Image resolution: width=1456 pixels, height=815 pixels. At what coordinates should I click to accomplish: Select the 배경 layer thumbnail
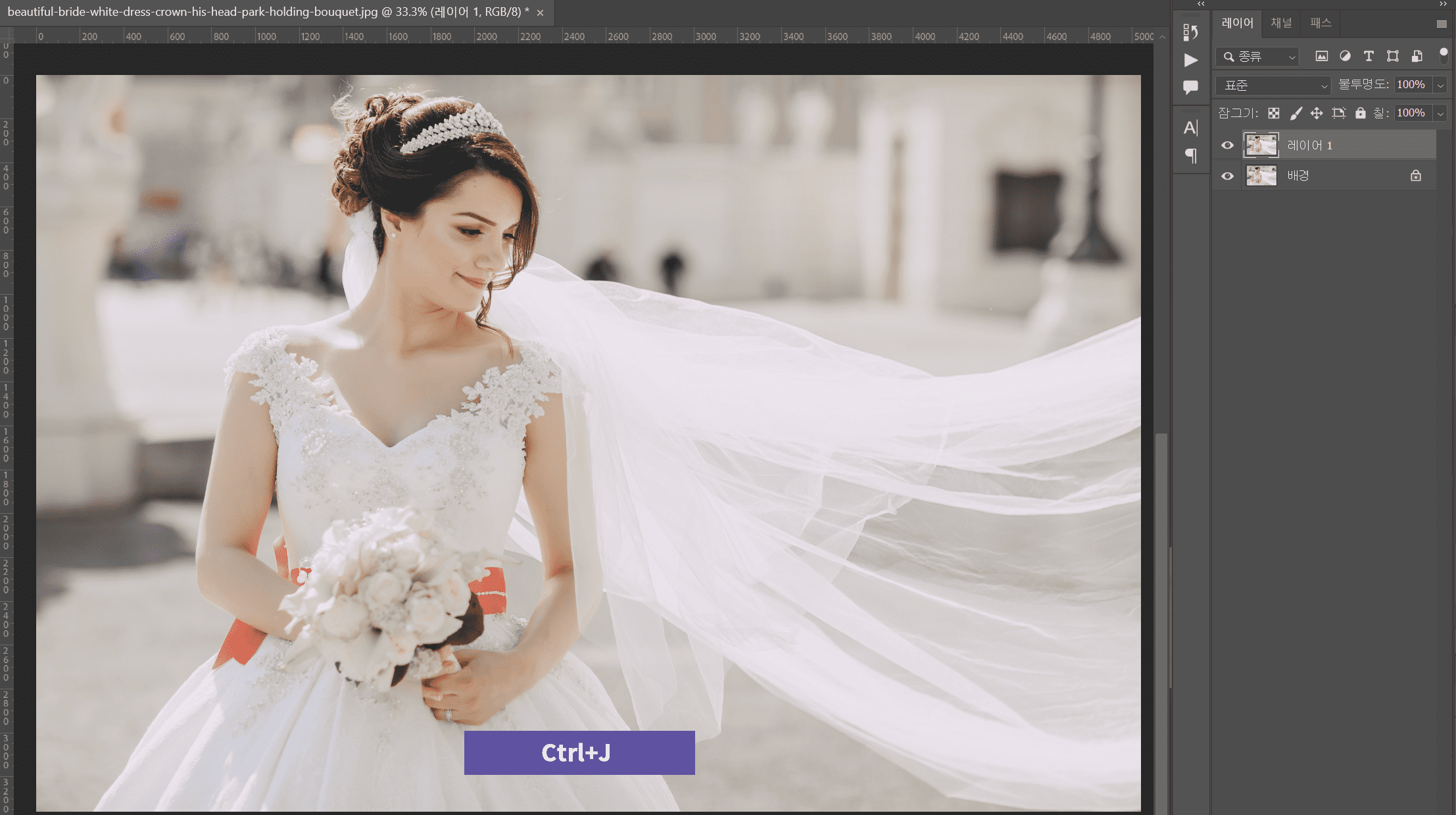(1261, 176)
